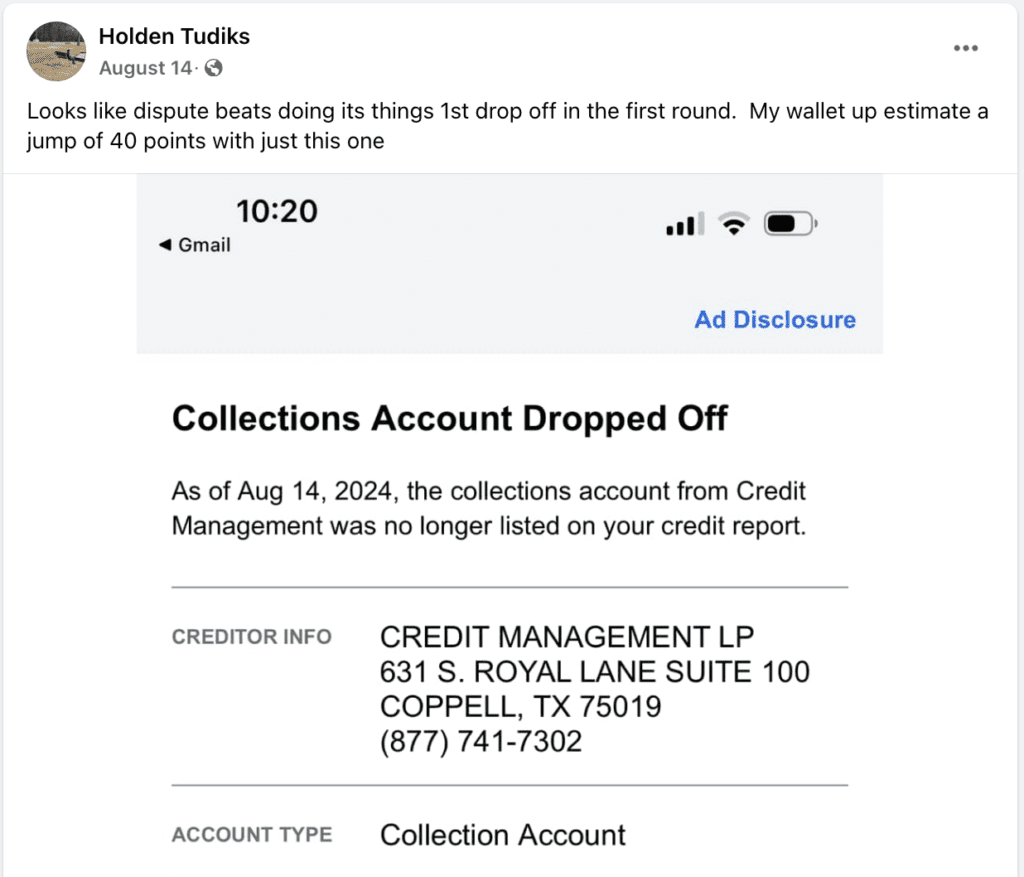Tap the cellular signal bars icon
Screen dimensions: 1024x877
pos(685,225)
